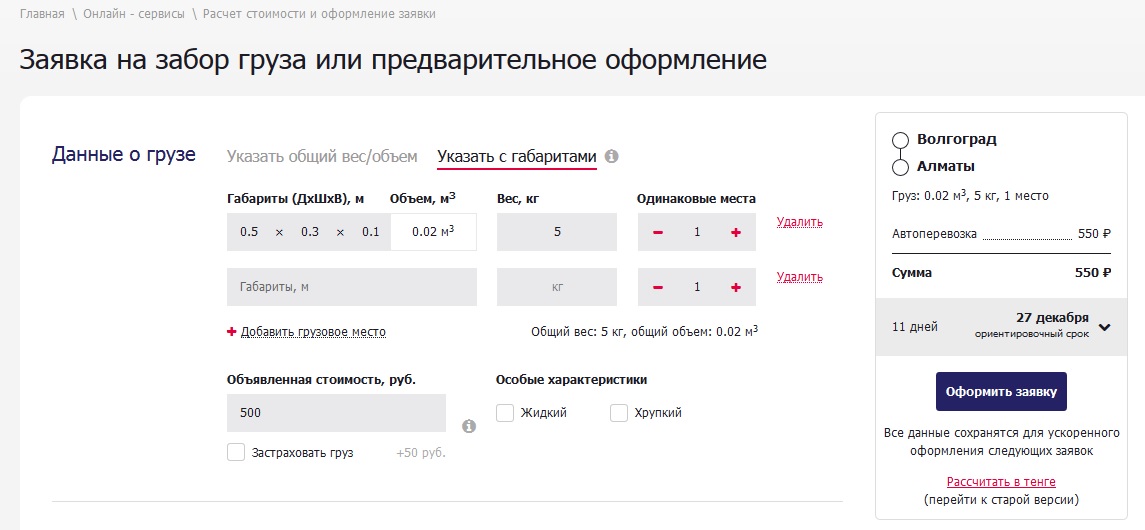Open Рассчитать в тенге link
The height and width of the screenshot is (530, 1145).
point(1001,482)
